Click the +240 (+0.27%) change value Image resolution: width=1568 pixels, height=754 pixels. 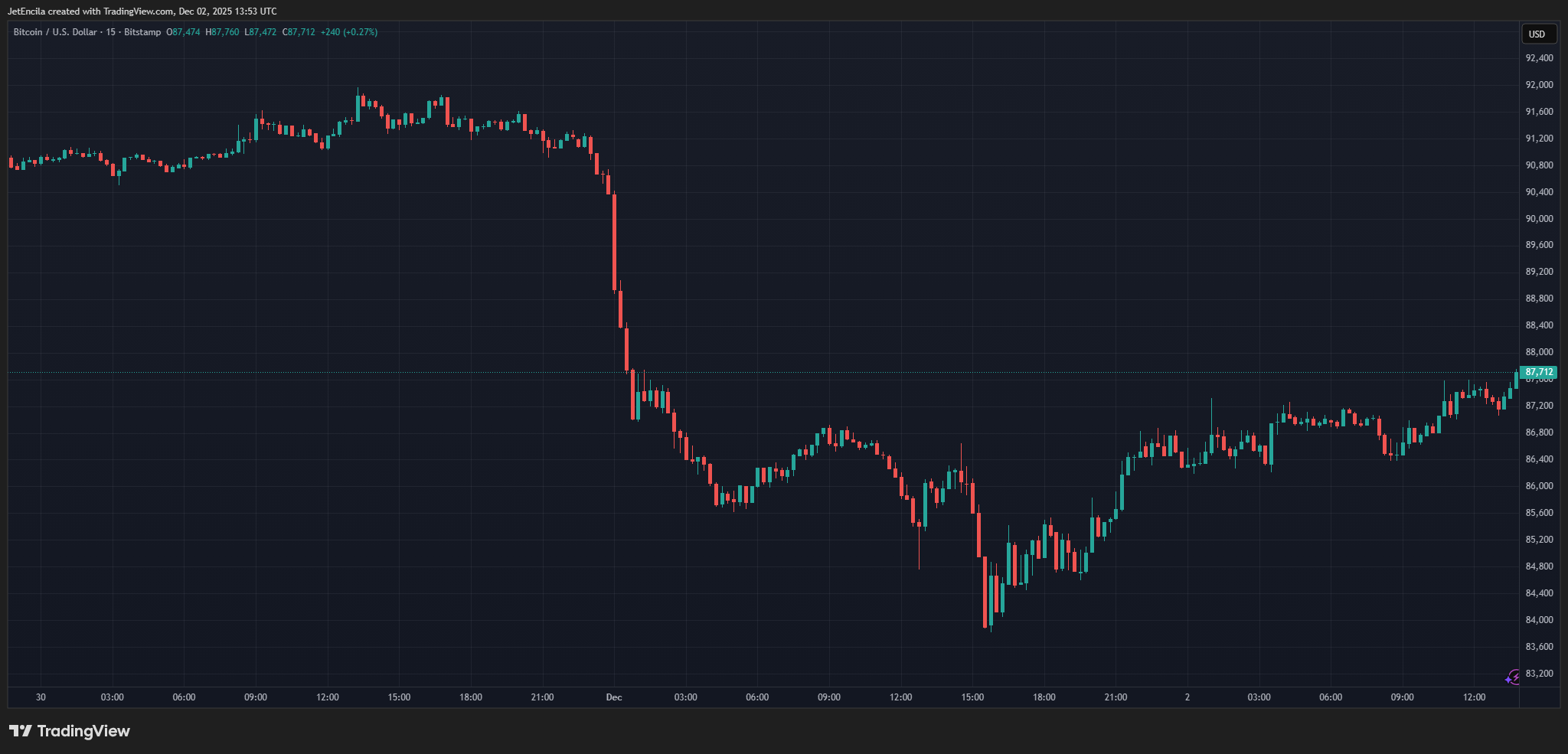348,32
